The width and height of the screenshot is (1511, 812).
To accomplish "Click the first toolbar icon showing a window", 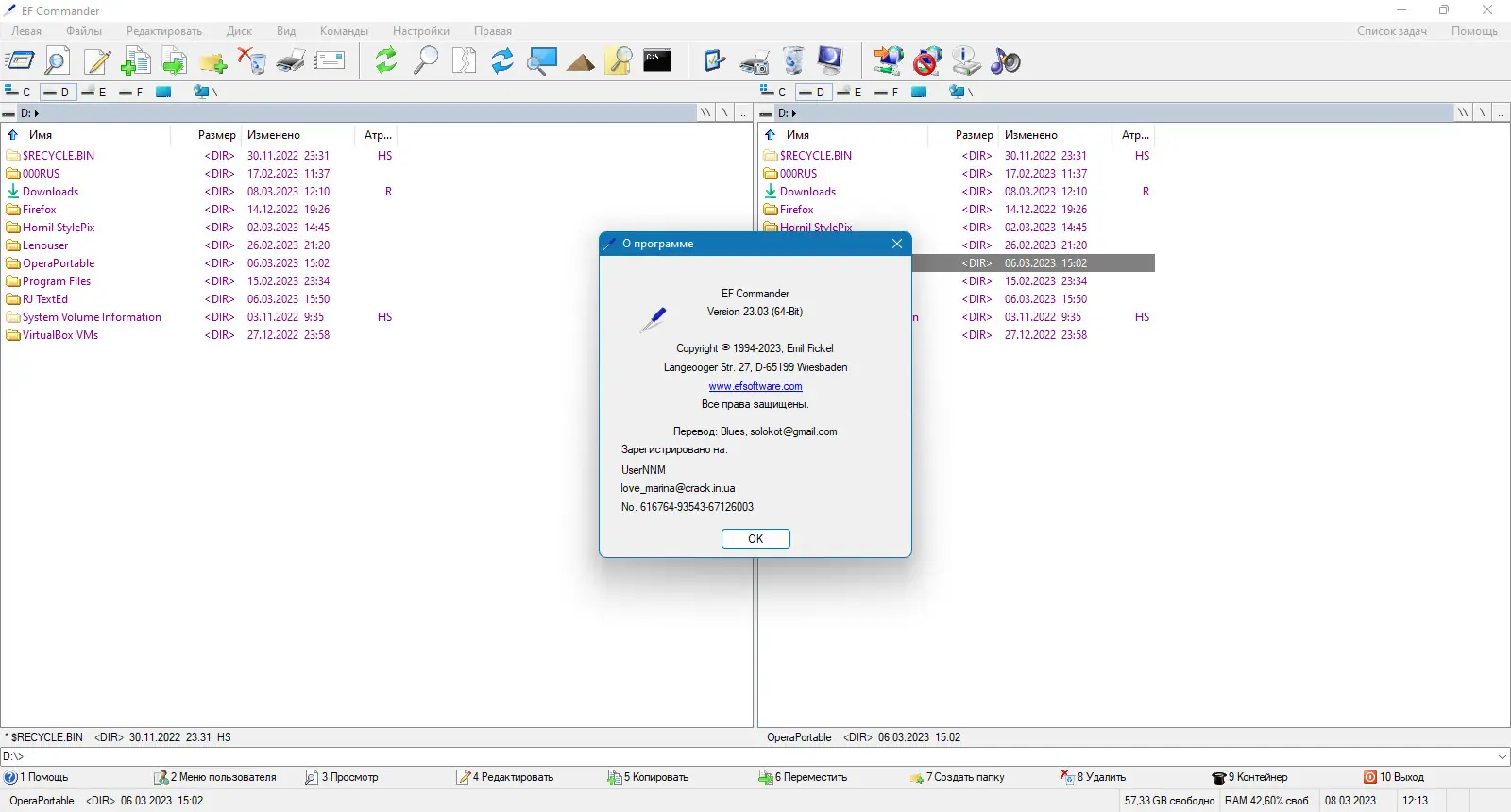I will (x=20, y=61).
